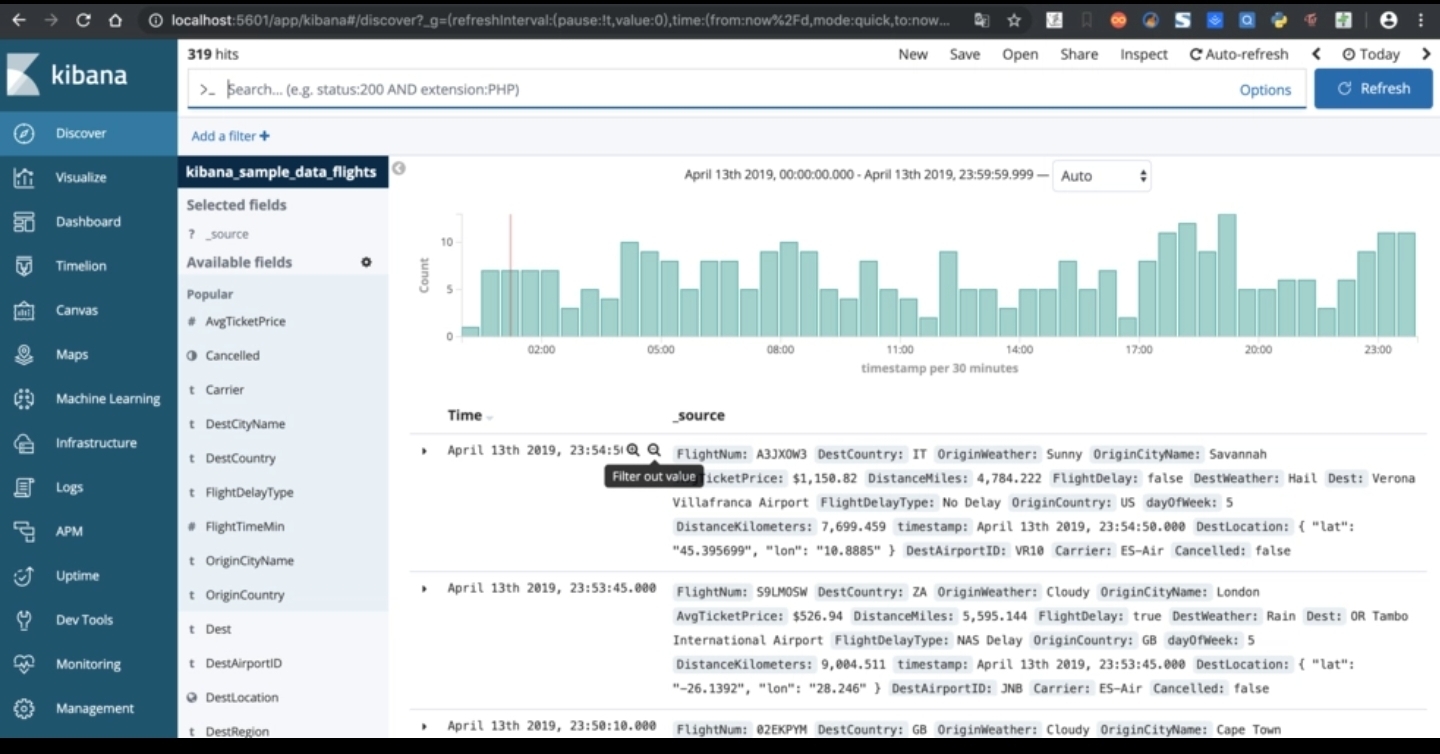Open the Dev Tools wrench icon

point(24,620)
